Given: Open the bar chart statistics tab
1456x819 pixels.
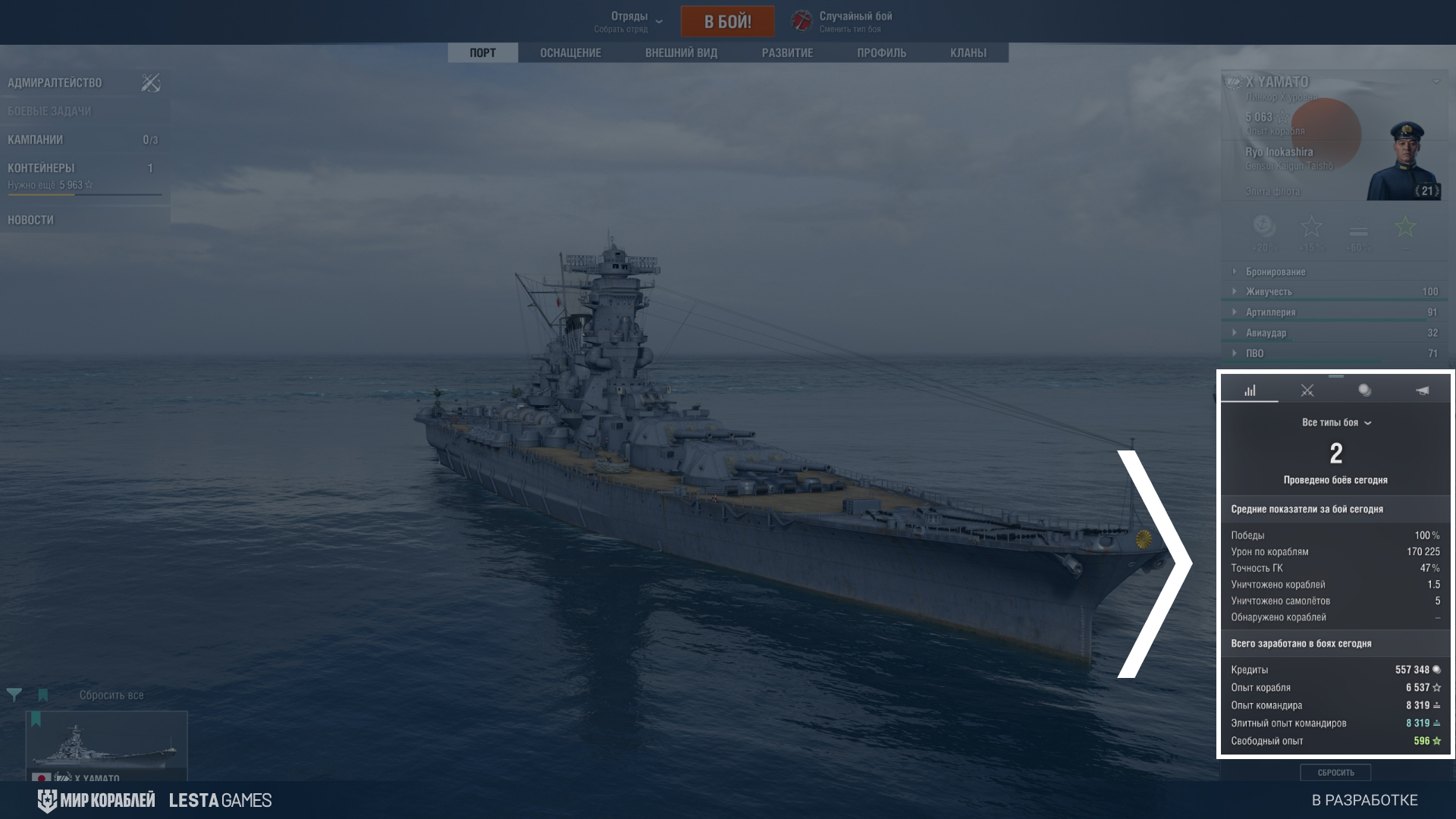Looking at the screenshot, I should pyautogui.click(x=1250, y=391).
